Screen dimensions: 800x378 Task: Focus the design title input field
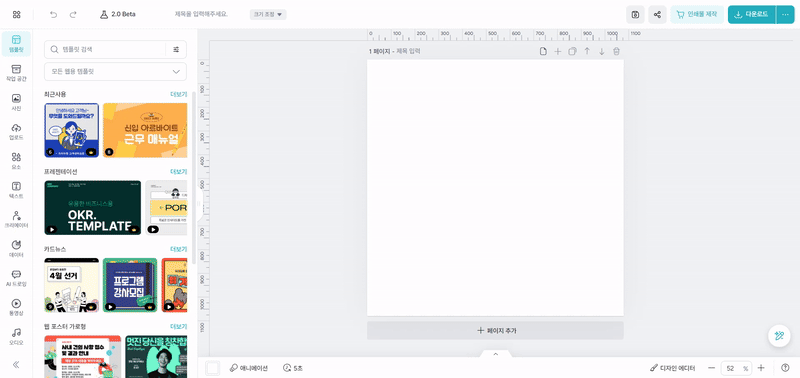pyautogui.click(x=201, y=14)
